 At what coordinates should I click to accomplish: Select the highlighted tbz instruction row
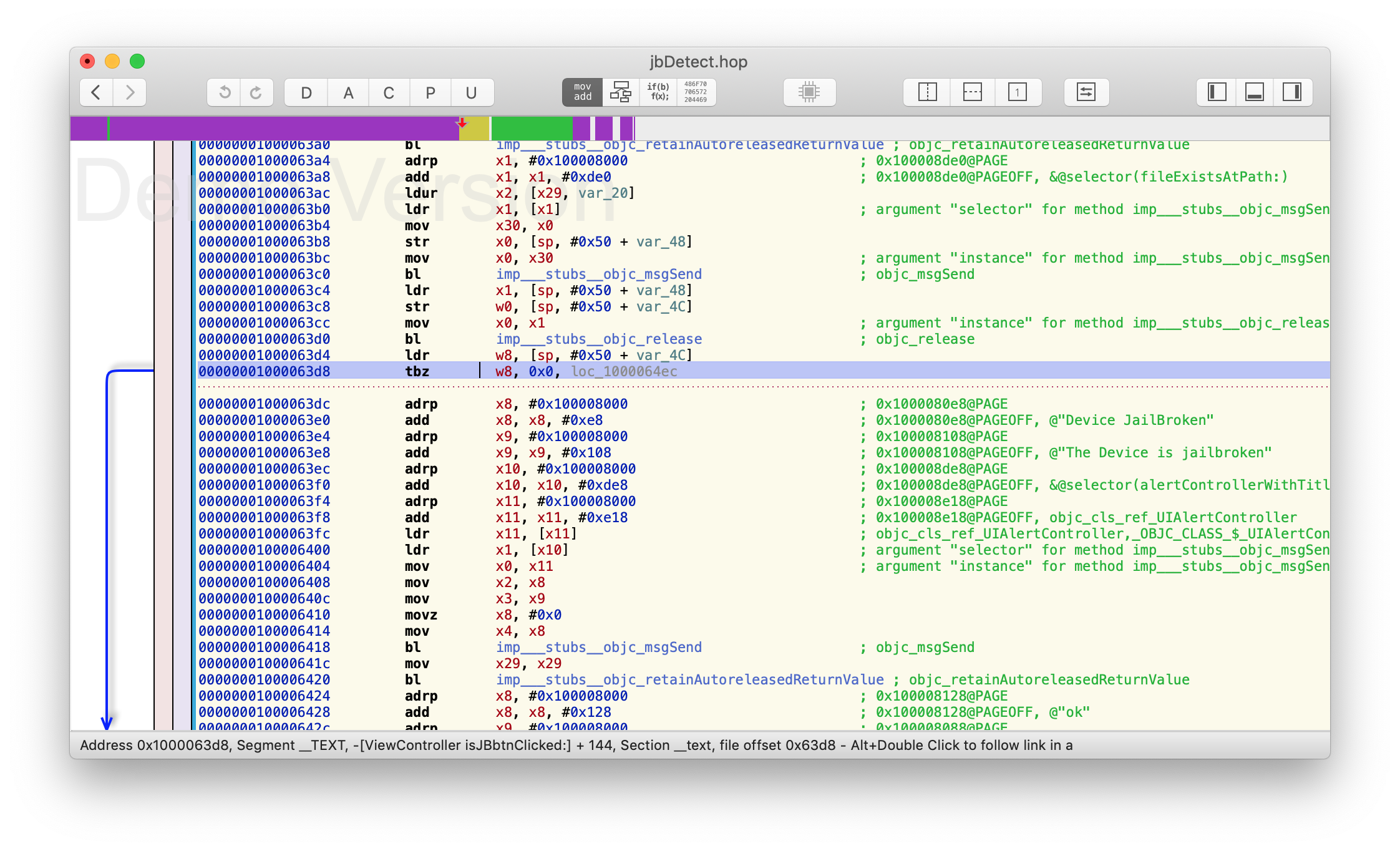(764, 371)
